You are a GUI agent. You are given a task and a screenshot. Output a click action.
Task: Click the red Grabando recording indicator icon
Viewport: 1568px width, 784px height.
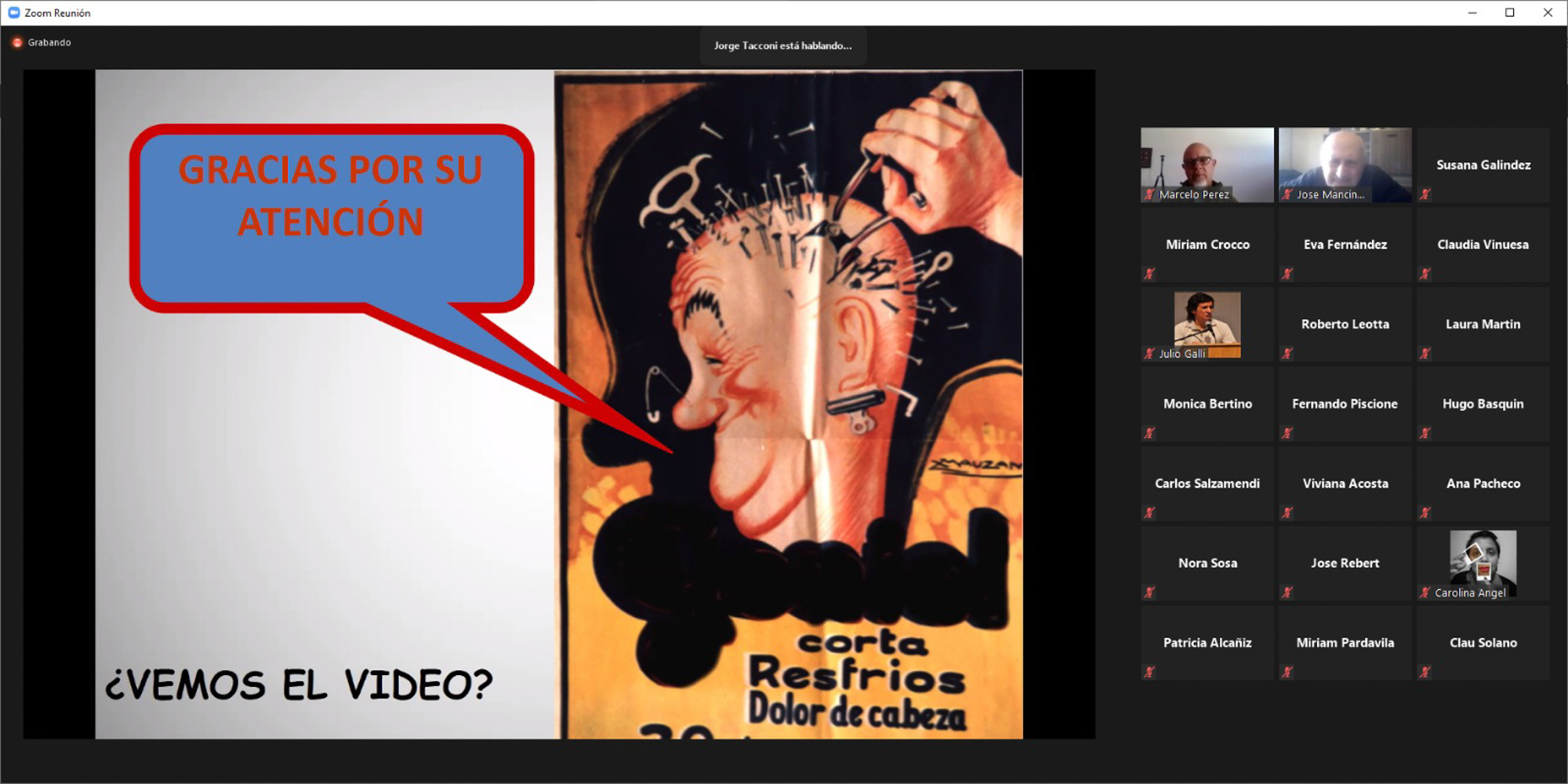pos(17,42)
